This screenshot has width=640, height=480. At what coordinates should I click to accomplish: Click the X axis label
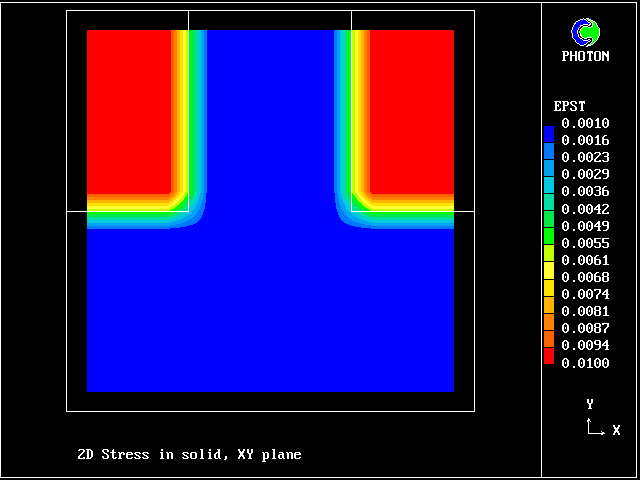click(616, 430)
